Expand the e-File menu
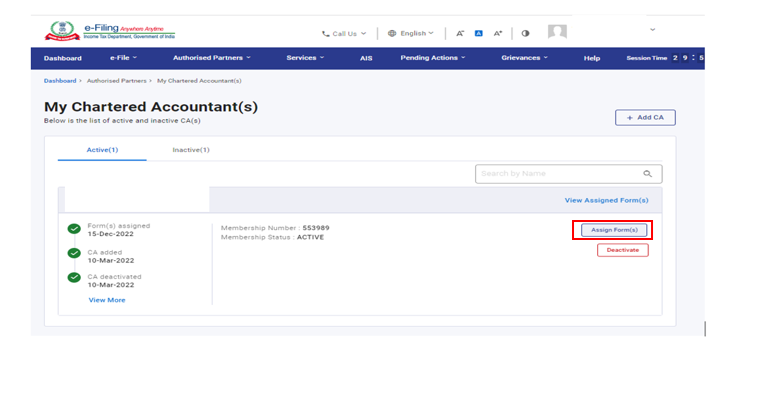The height and width of the screenshot is (416, 762). click(x=123, y=58)
